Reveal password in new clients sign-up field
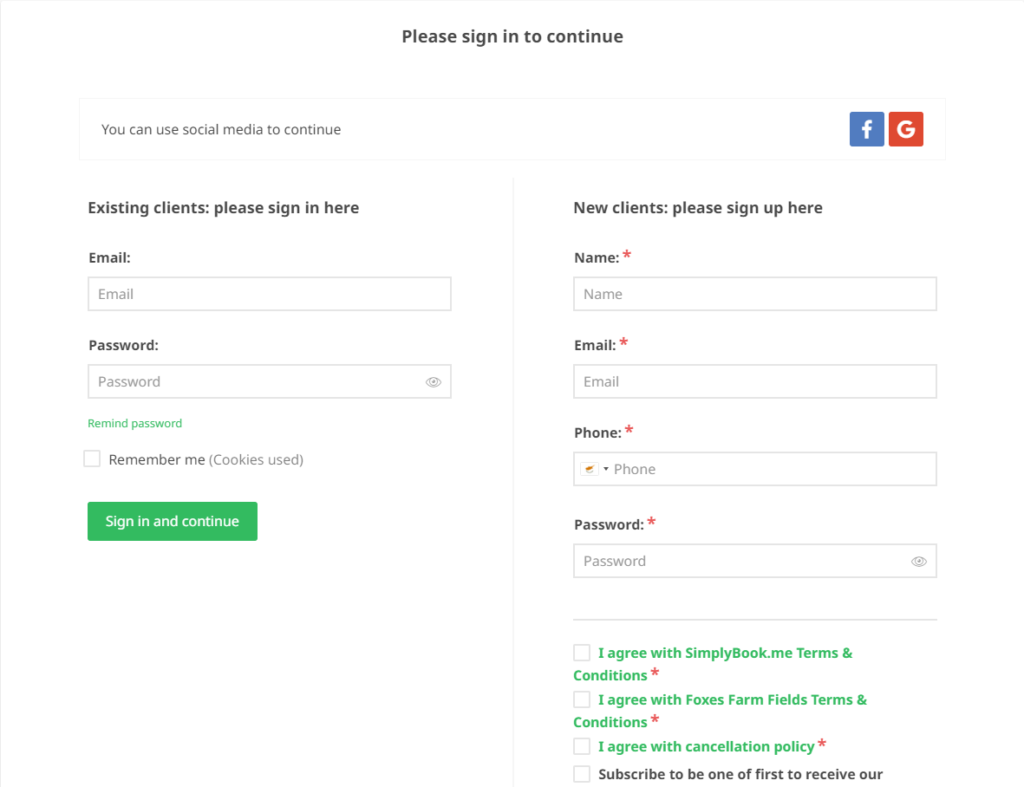The image size is (1024, 787). (919, 562)
